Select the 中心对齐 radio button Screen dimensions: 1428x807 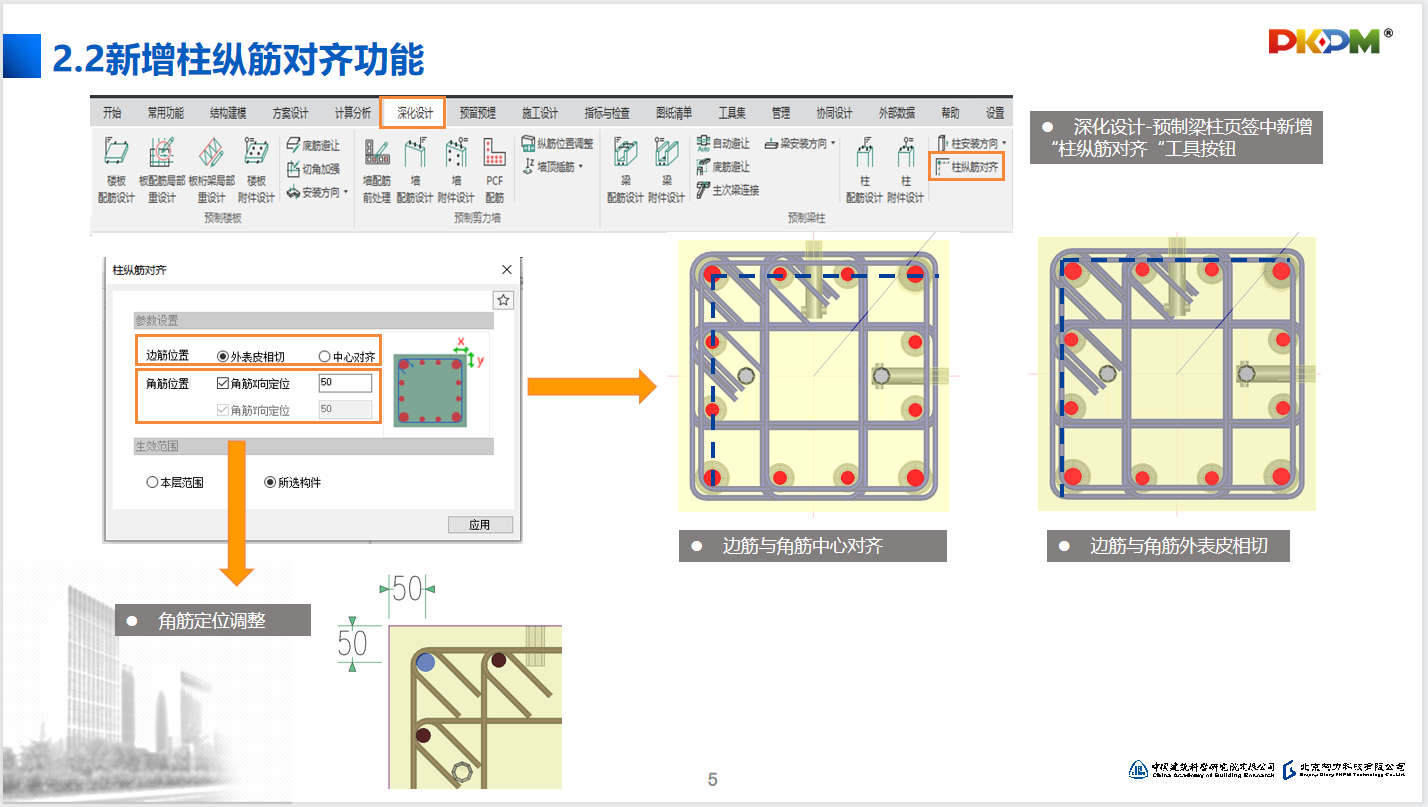click(324, 357)
